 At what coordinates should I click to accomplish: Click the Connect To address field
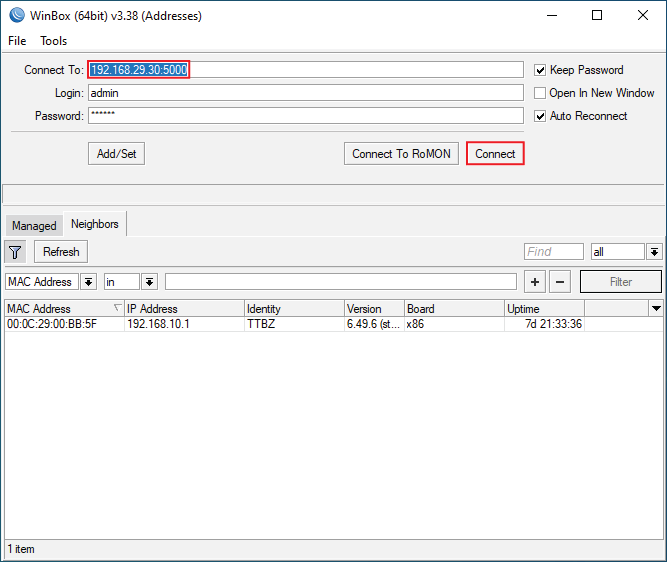pyautogui.click(x=306, y=70)
